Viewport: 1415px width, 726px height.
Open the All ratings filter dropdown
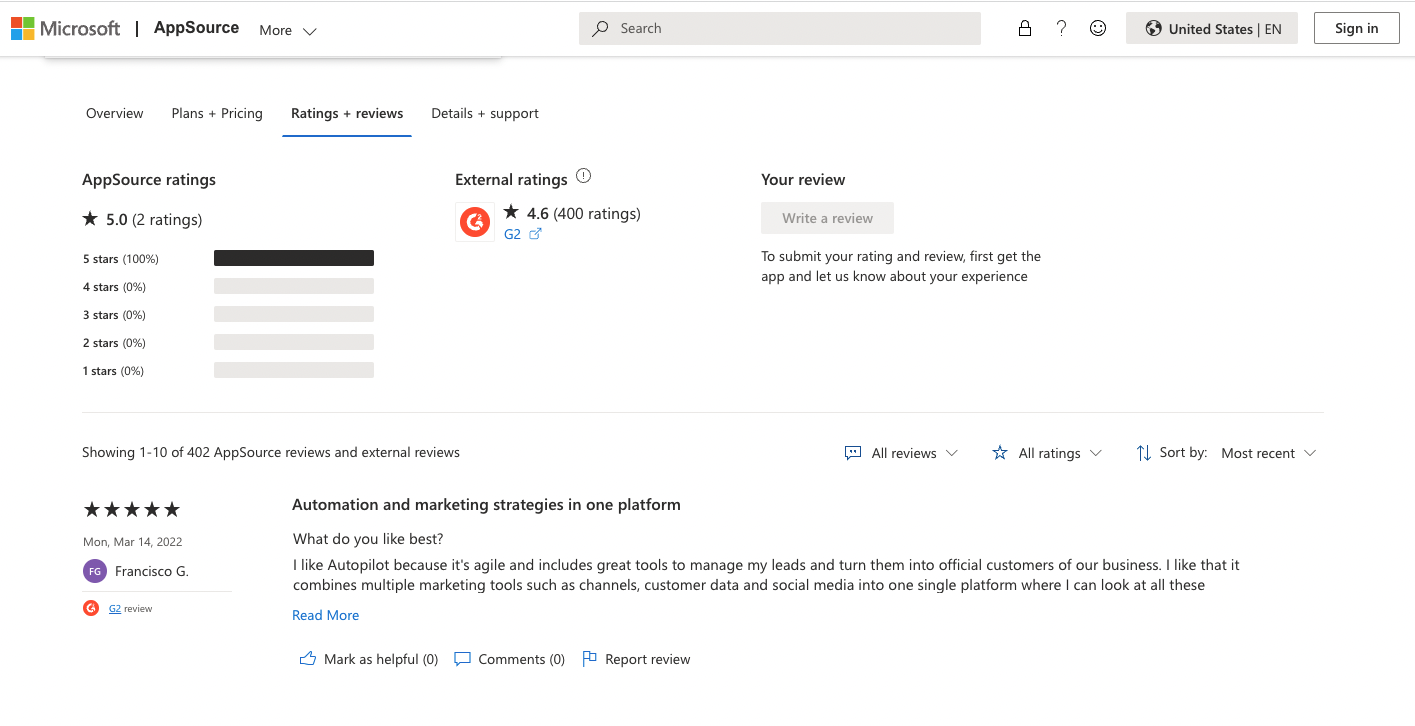point(1047,453)
